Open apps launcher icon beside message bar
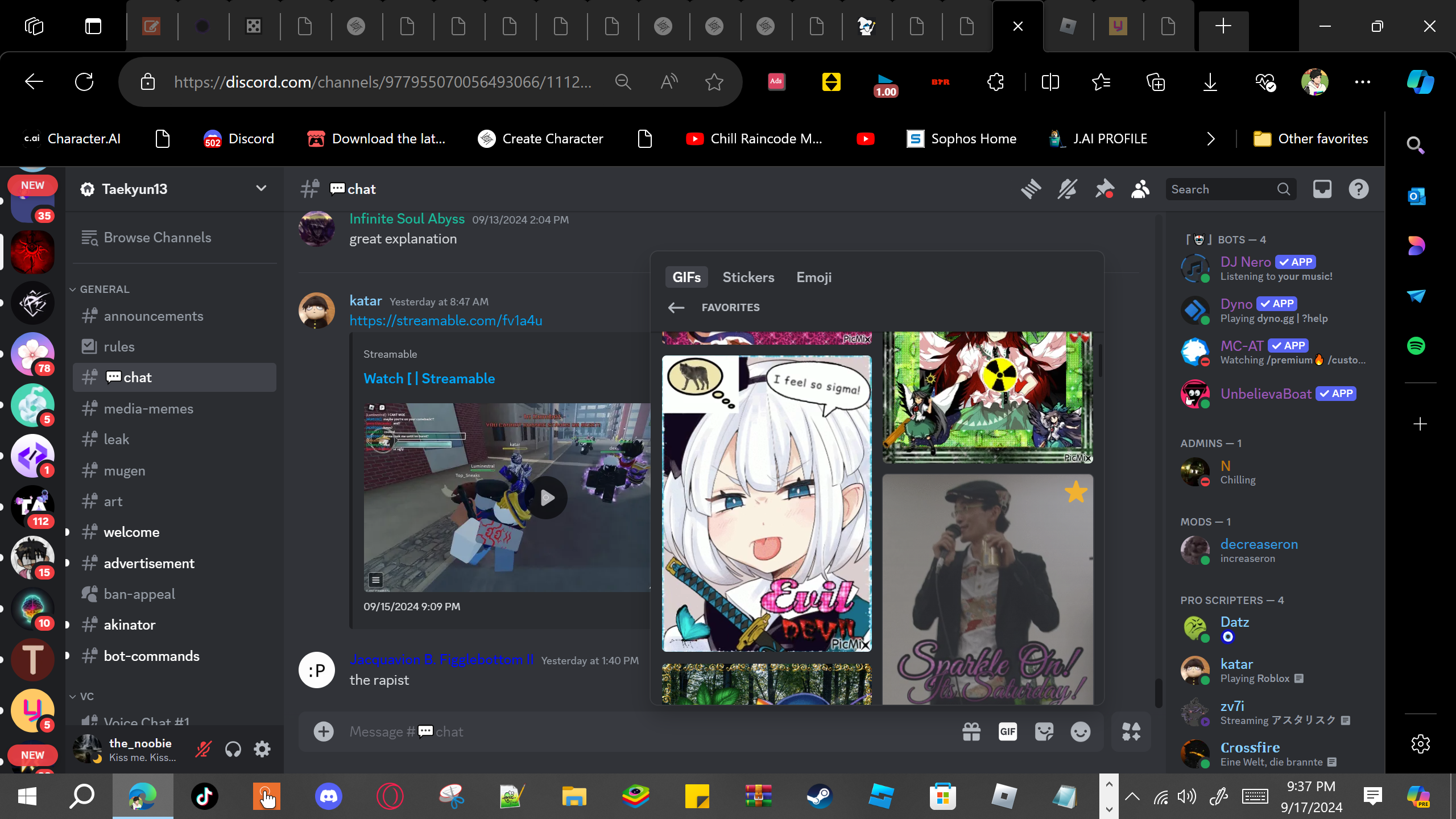 point(1131,732)
